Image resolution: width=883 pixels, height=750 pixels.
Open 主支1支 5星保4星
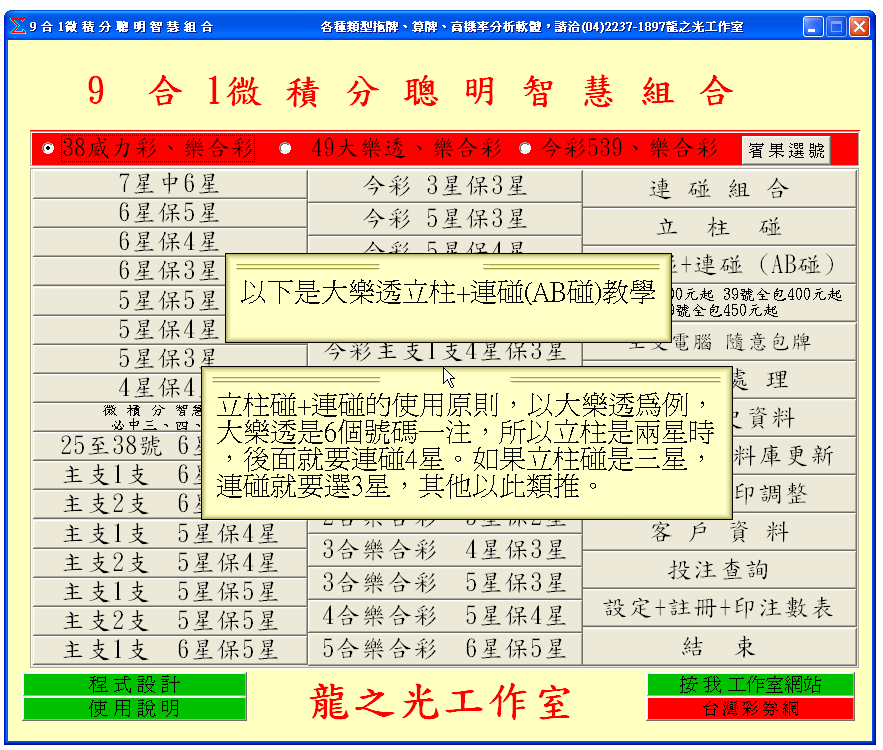(169, 534)
